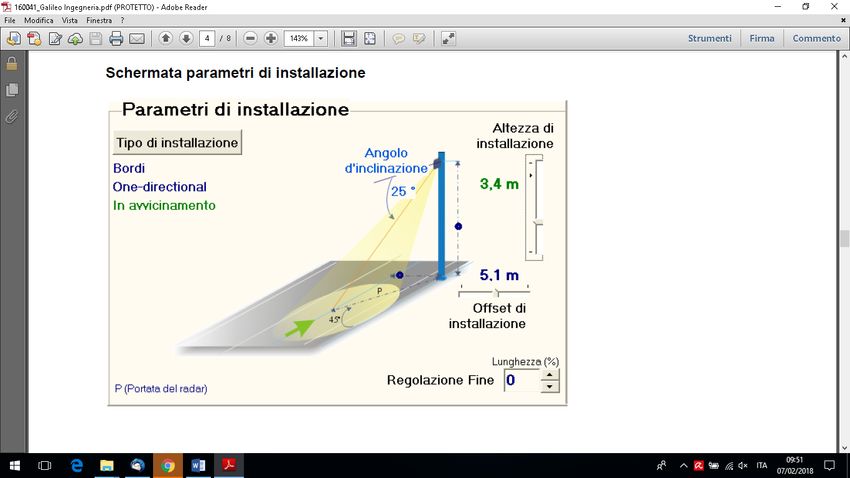Open the Modifica menu

coord(39,20)
